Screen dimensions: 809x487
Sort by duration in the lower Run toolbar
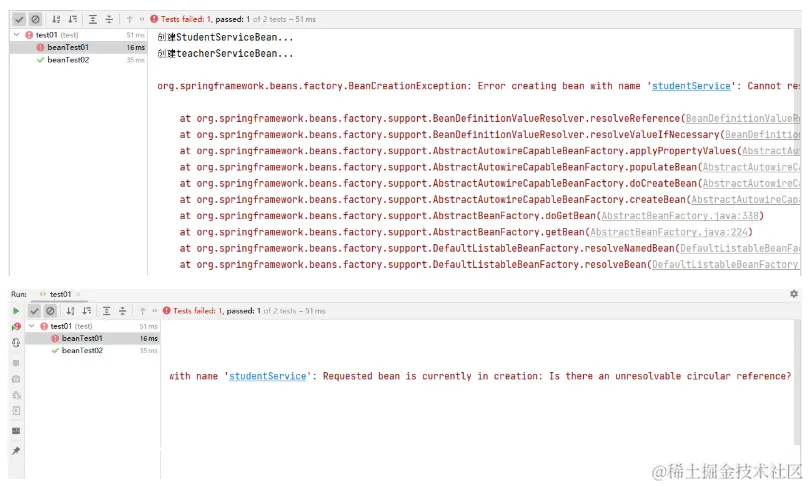coord(87,311)
